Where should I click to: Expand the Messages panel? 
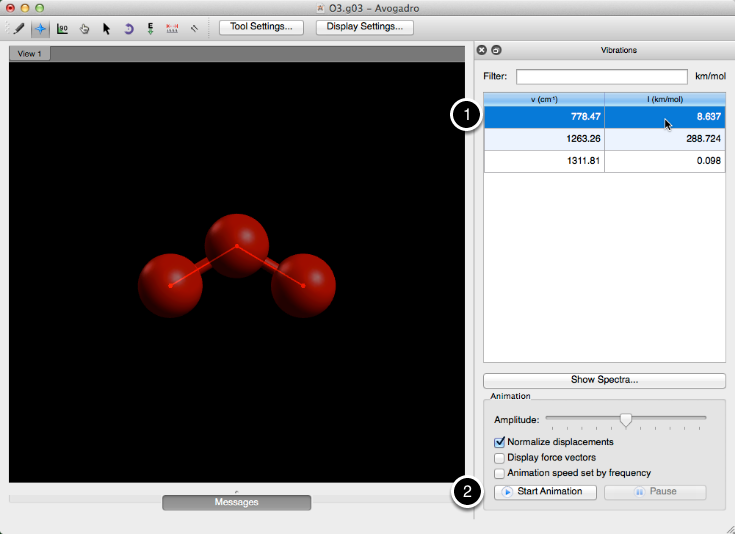point(236,502)
